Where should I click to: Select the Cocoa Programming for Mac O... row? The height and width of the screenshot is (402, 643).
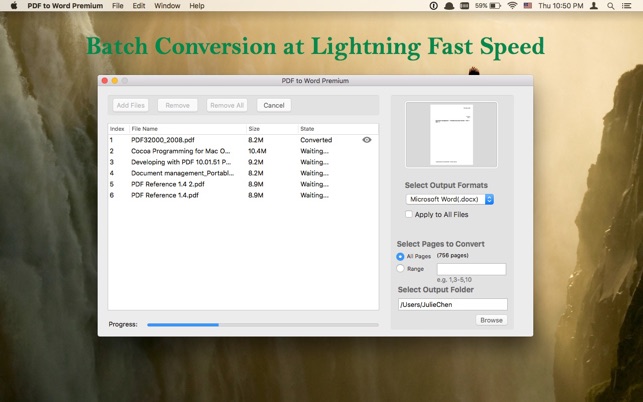(243, 151)
